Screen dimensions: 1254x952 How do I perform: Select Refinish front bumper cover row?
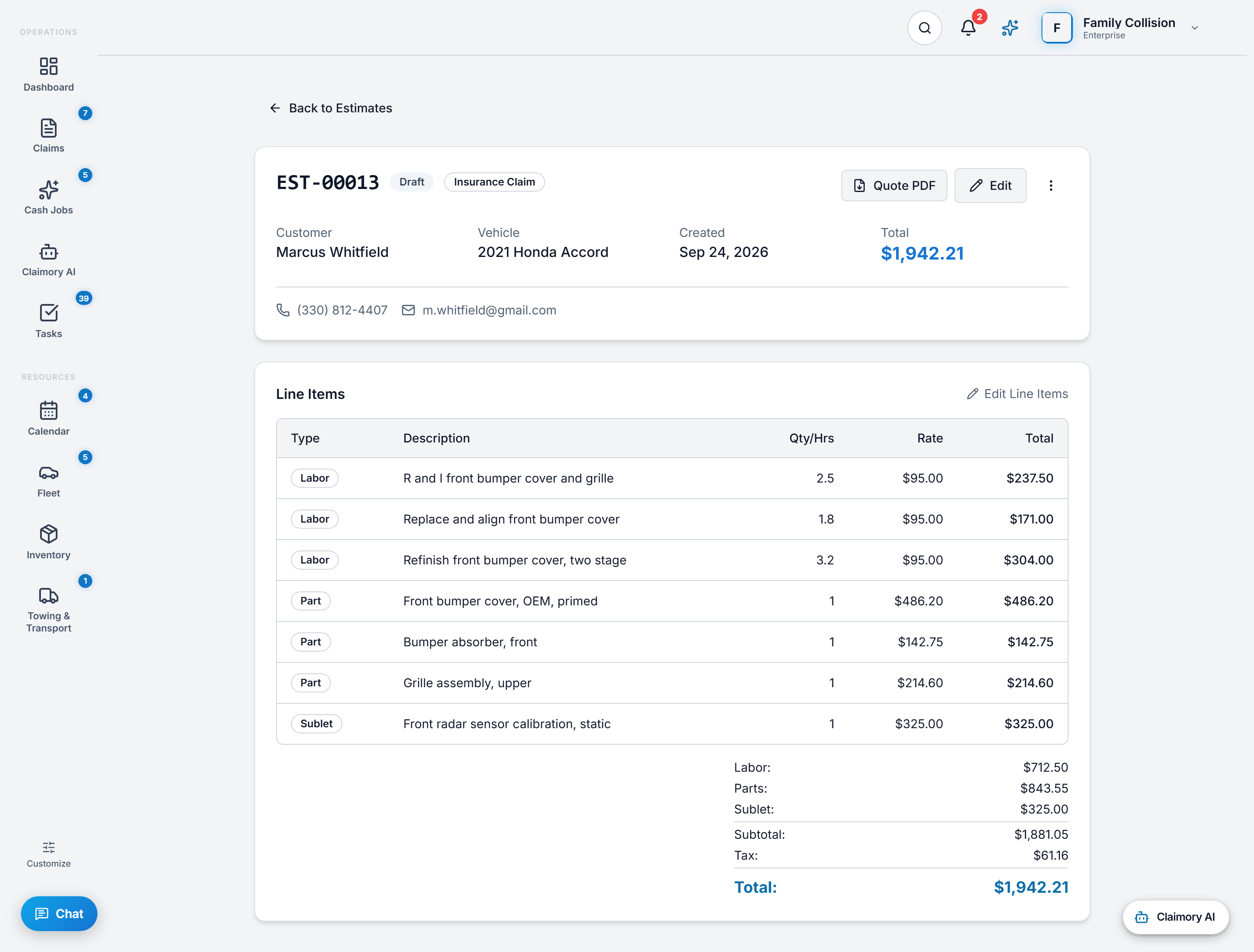click(x=672, y=560)
